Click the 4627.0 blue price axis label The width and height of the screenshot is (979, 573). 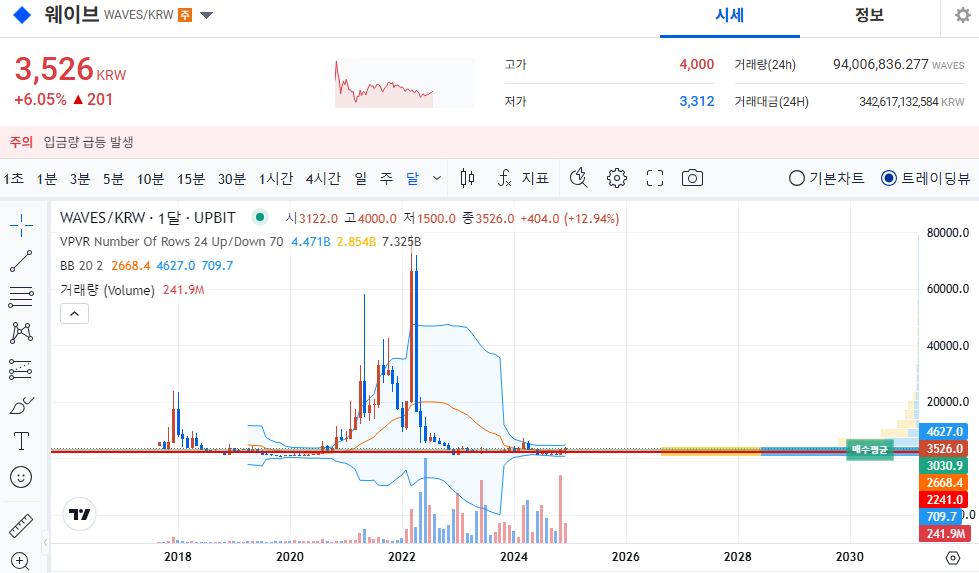click(944, 431)
